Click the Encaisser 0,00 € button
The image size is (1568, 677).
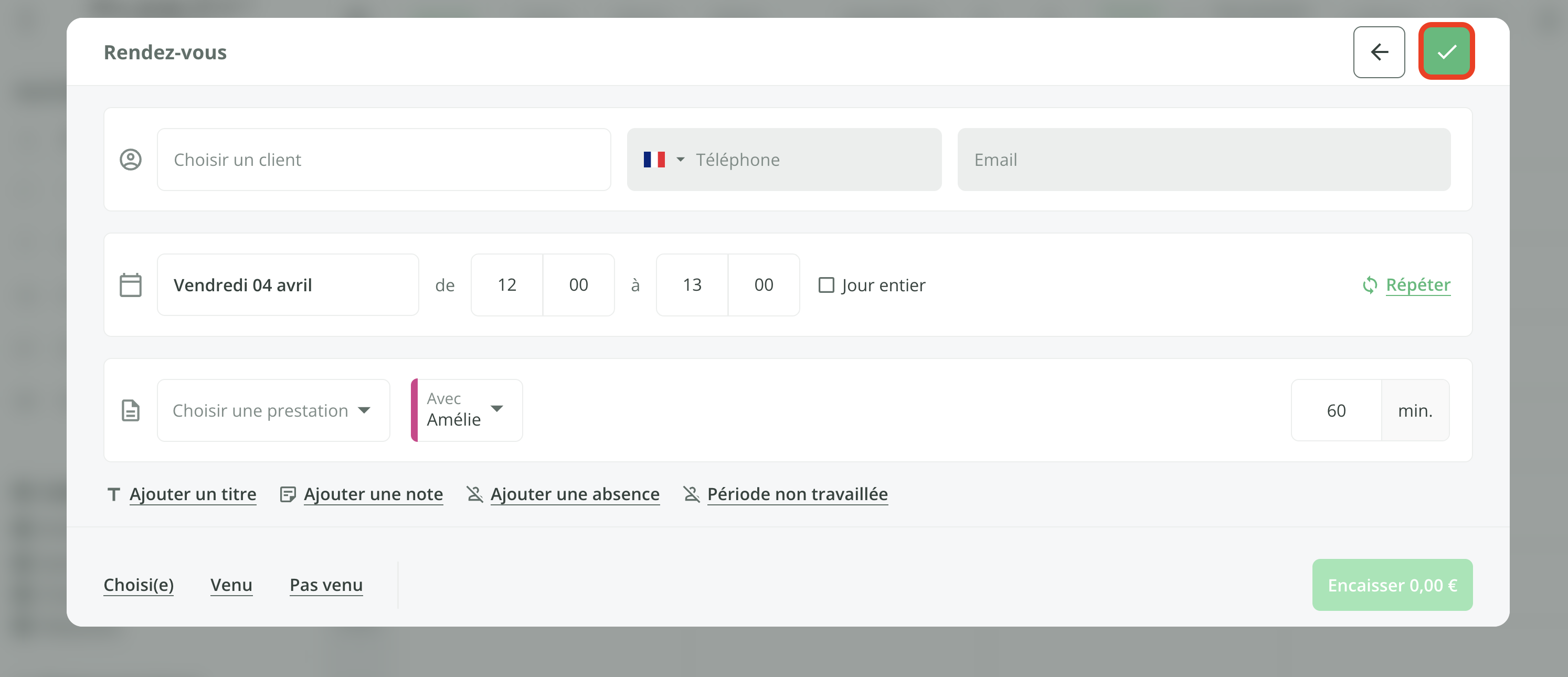coord(1392,585)
